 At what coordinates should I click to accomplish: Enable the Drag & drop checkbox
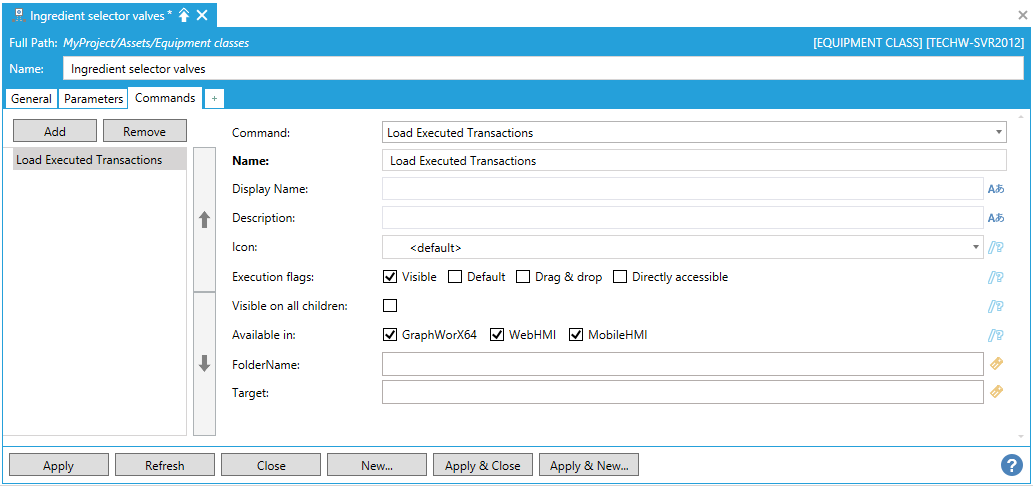coord(523,277)
